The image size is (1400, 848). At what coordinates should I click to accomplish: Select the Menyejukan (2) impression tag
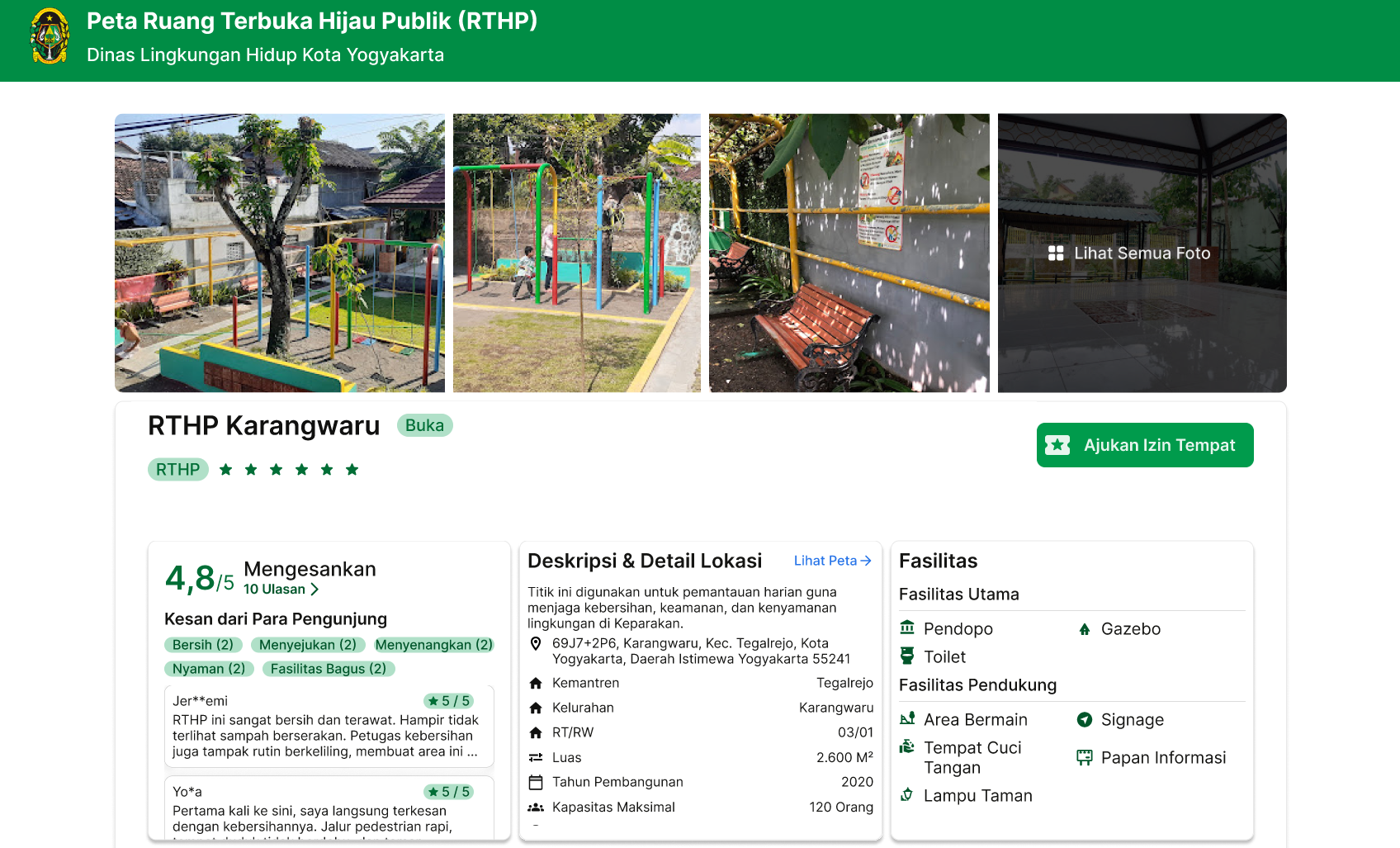pos(308,645)
